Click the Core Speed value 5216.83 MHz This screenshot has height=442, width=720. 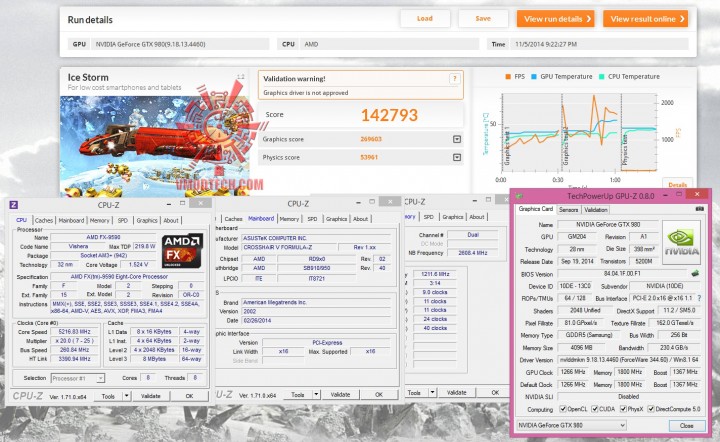(x=75, y=331)
